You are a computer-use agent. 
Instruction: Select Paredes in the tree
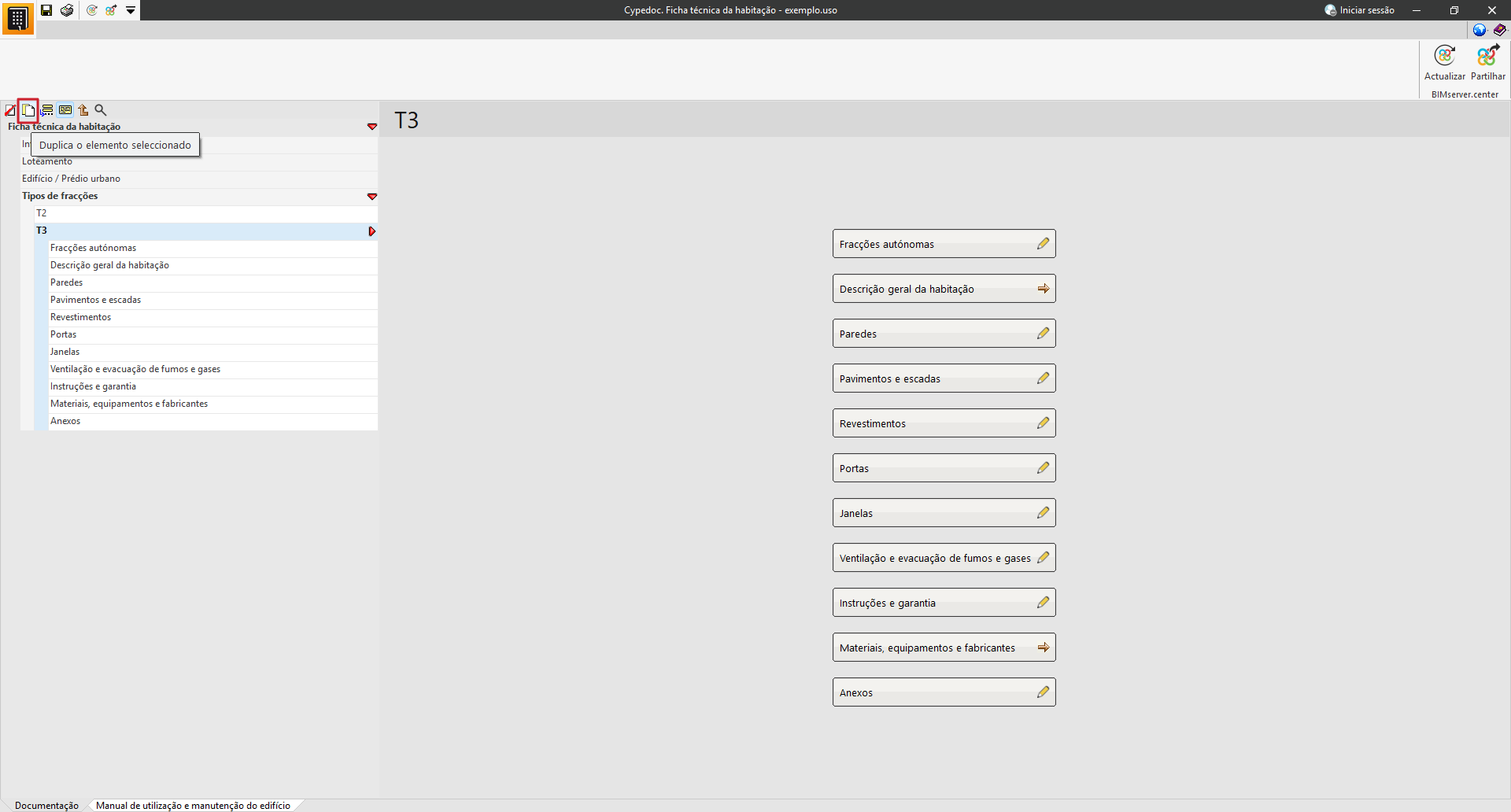(213, 282)
